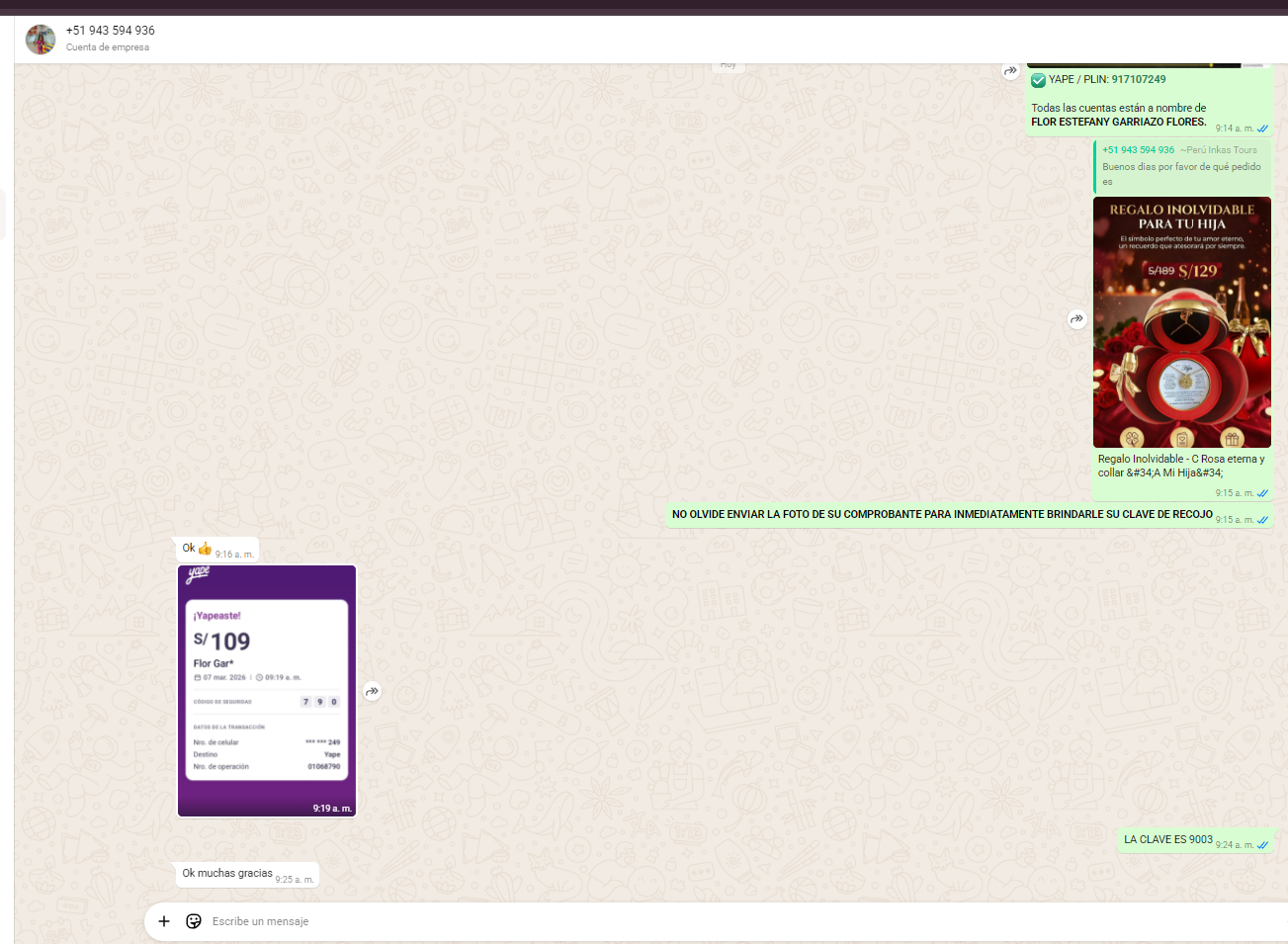Viewport: 1288px width, 944px height.
Task: Click the Cuenta de empresa subtitle
Action: click(x=108, y=47)
